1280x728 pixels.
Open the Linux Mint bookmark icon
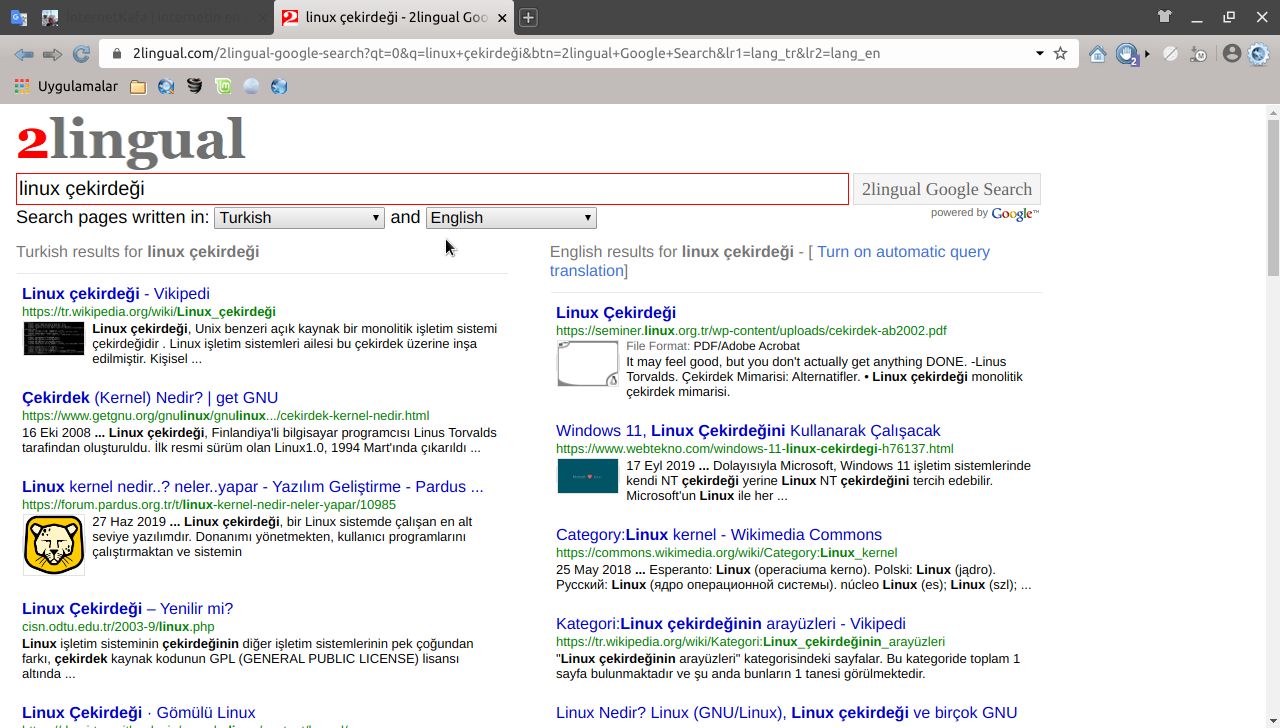tap(223, 86)
